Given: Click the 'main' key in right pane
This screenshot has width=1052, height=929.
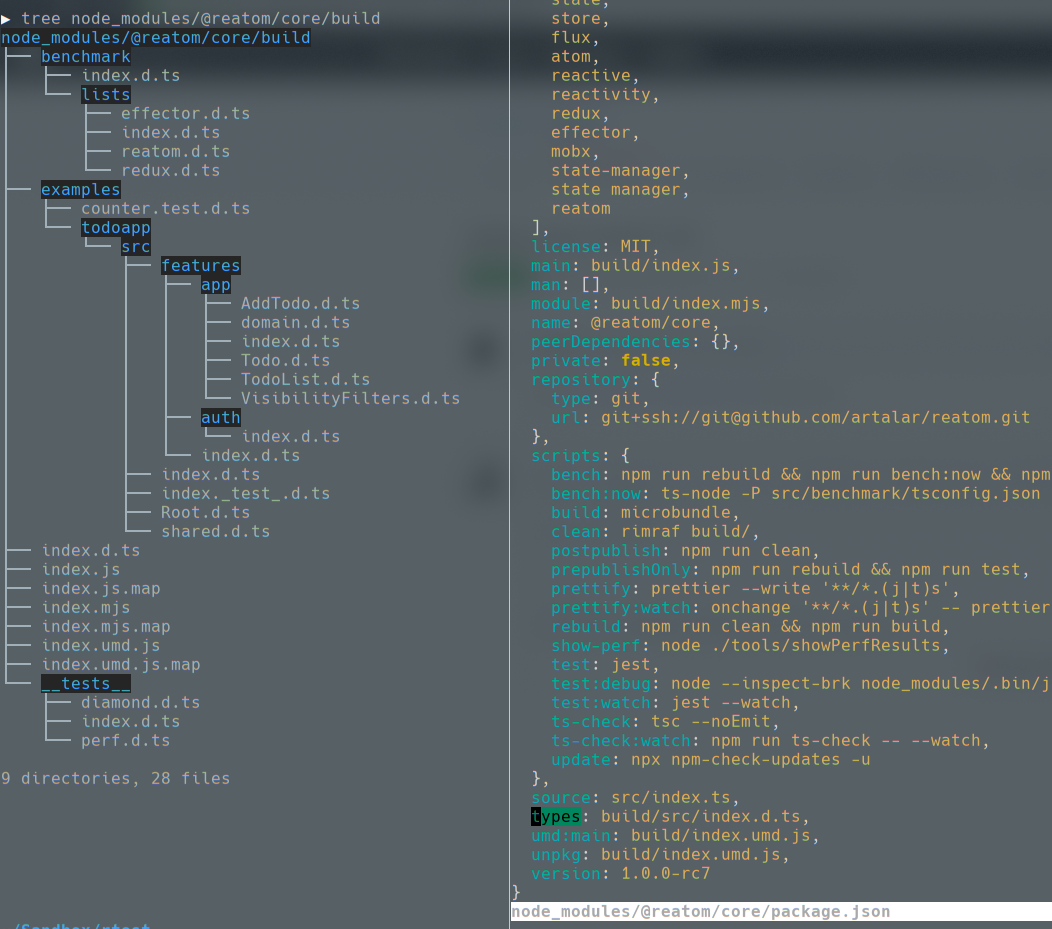Looking at the screenshot, I should click(x=550, y=266).
